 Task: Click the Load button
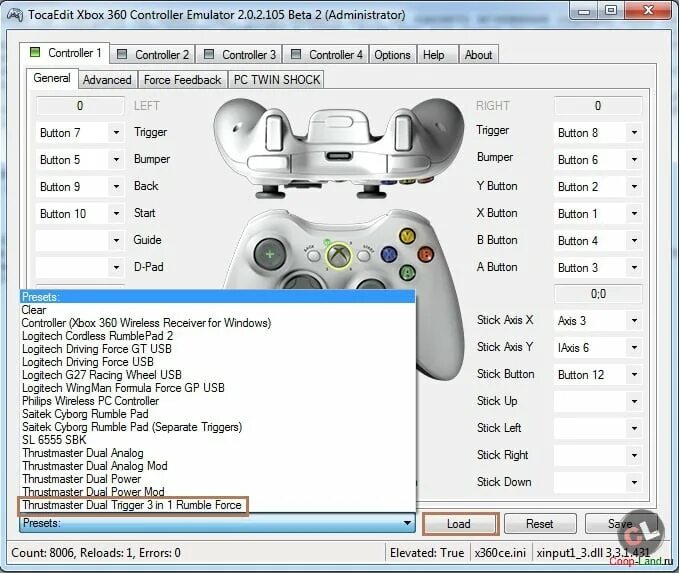tap(459, 524)
